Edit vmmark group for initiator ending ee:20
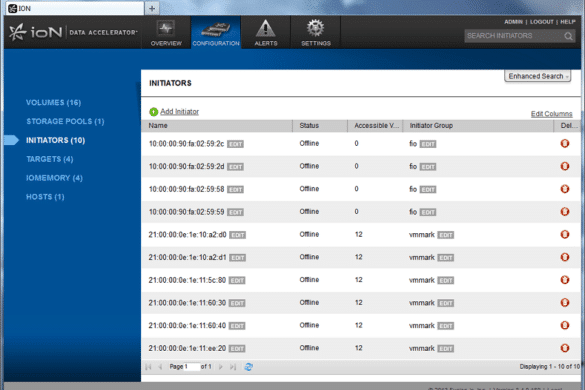Image resolution: width=585 pixels, height=390 pixels. coord(446,349)
